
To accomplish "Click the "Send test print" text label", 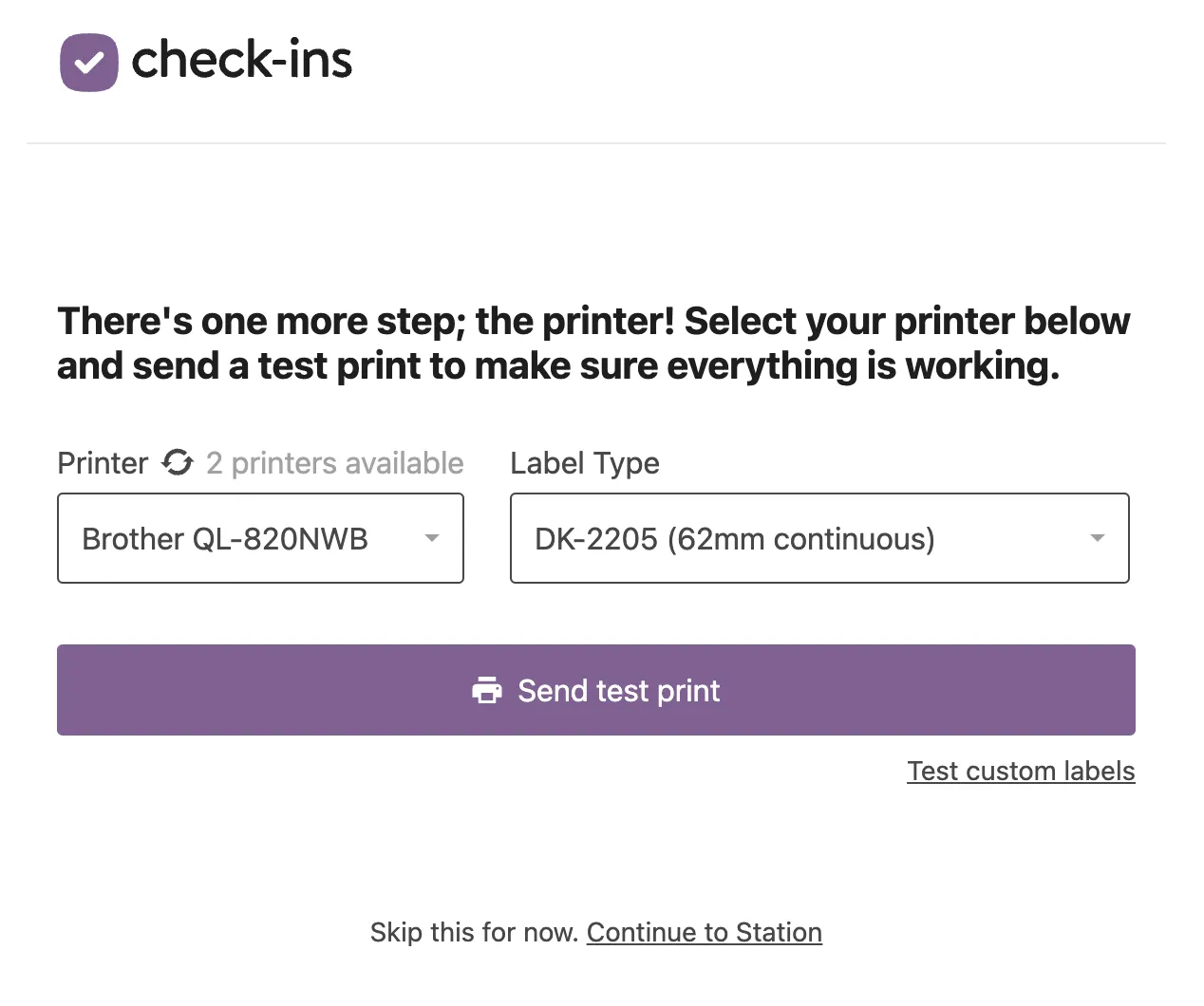I will (x=619, y=691).
